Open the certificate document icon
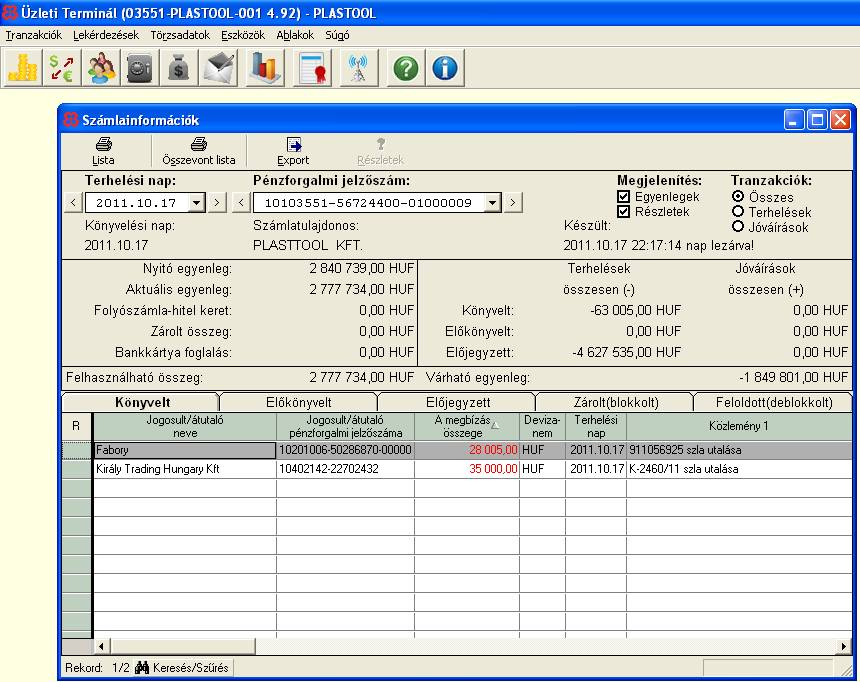 (314, 68)
